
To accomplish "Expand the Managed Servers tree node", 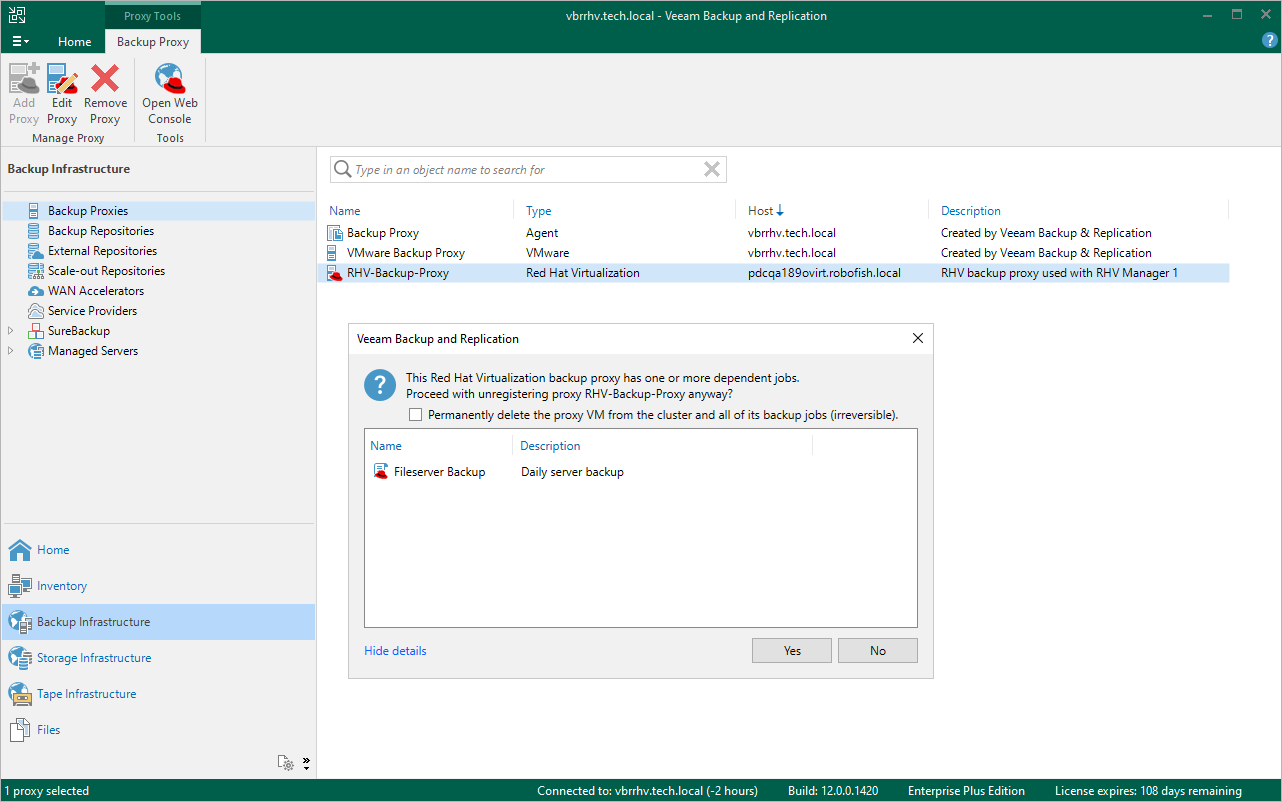I will 11,351.
